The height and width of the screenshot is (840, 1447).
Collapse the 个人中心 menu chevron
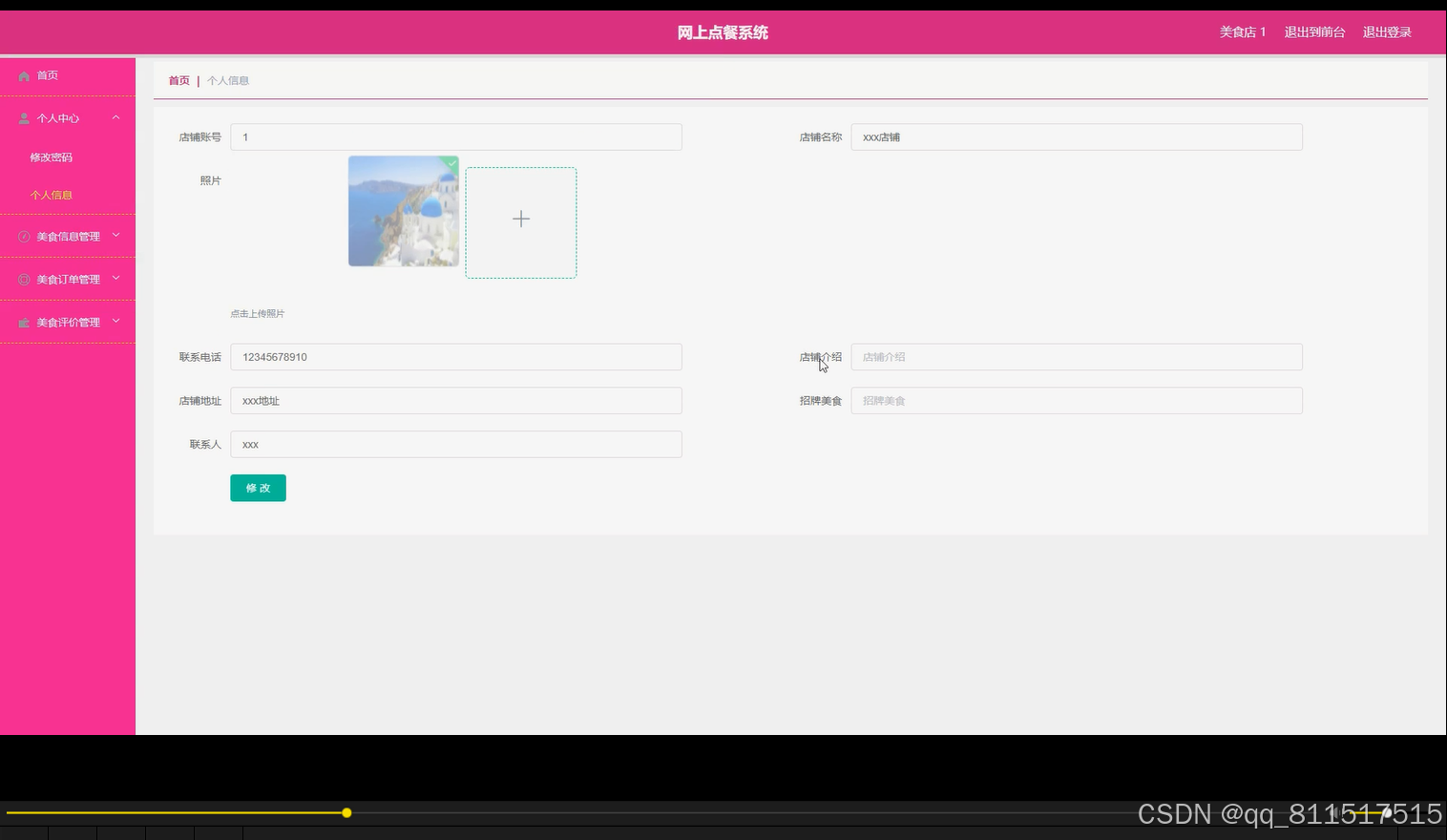point(116,116)
